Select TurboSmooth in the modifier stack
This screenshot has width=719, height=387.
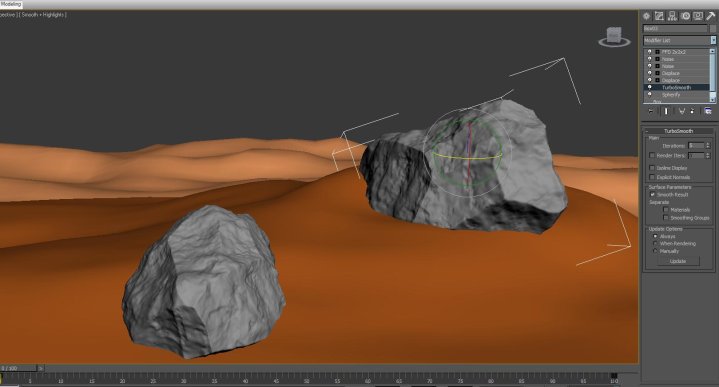pos(677,87)
